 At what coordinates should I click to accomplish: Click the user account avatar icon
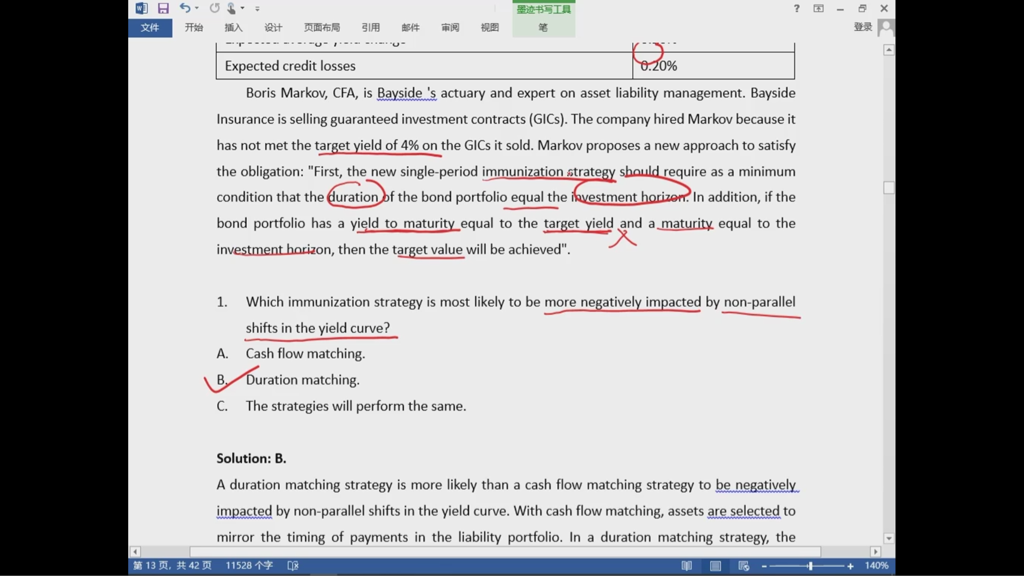pos(886,27)
